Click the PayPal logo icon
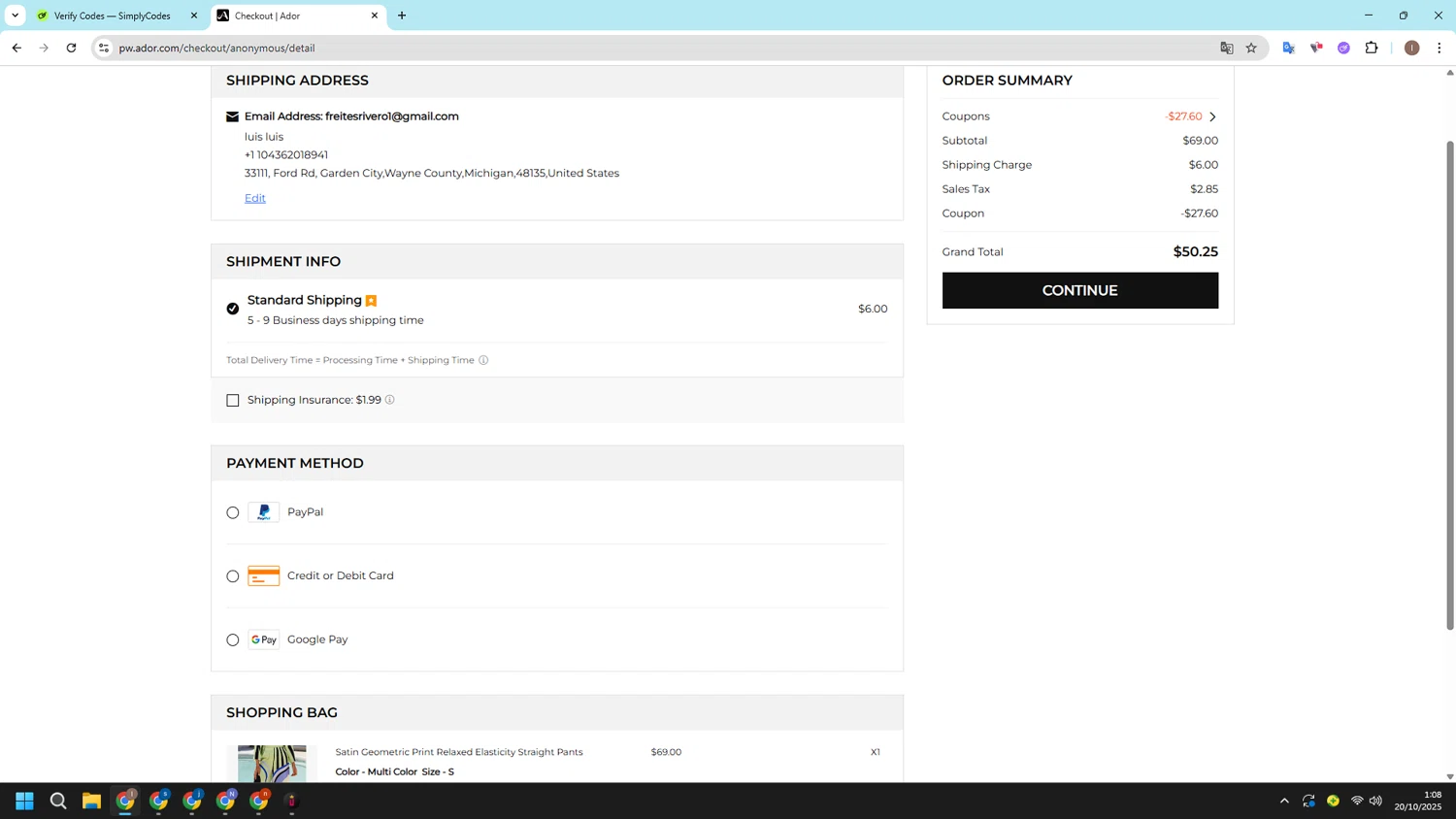 (x=264, y=512)
